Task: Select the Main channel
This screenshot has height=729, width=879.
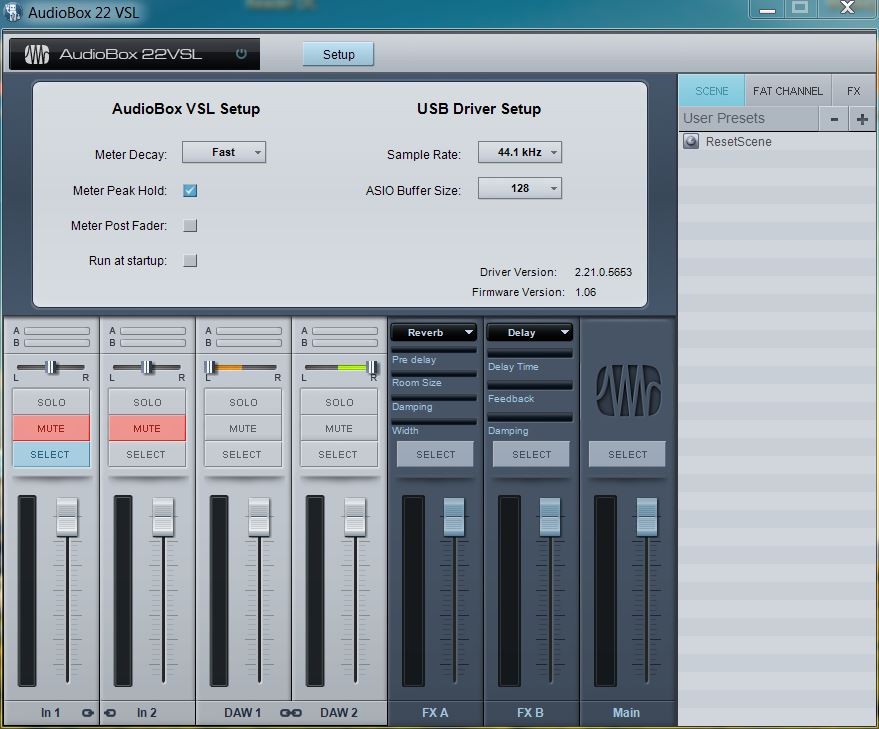Action: click(x=627, y=454)
